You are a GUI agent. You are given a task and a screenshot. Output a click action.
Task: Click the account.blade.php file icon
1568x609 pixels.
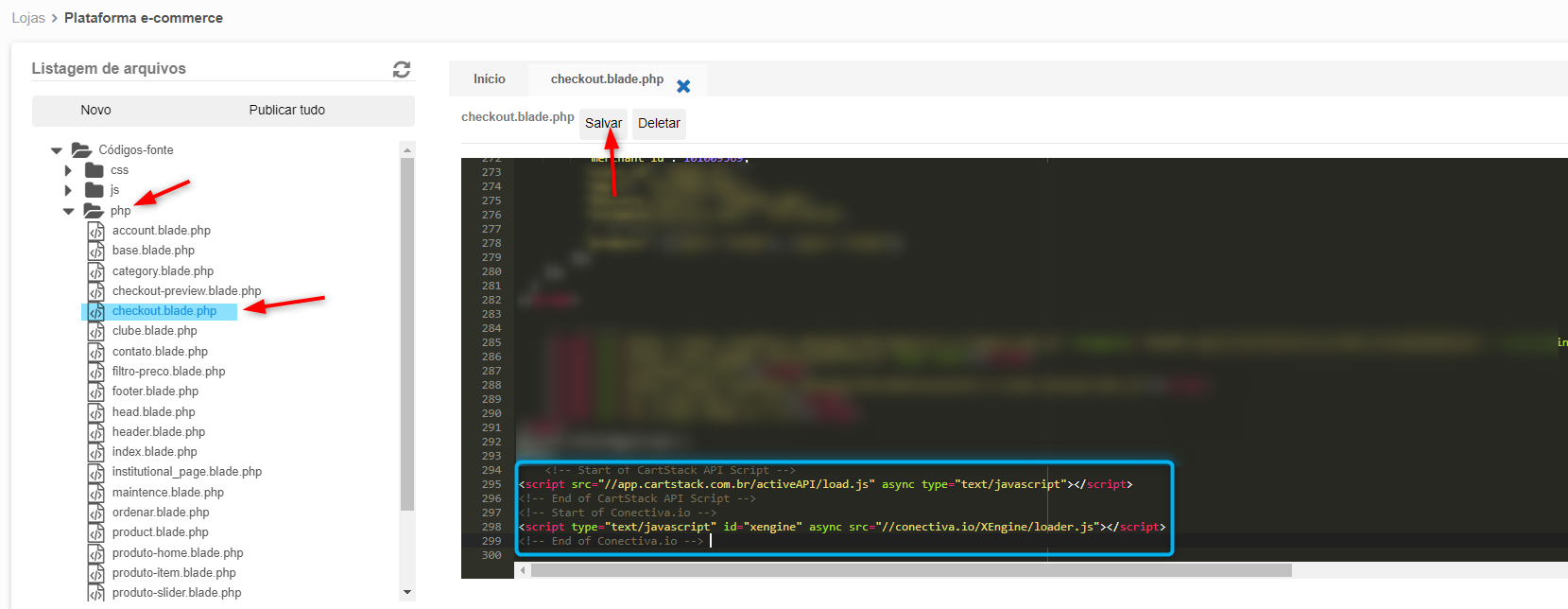tap(96, 231)
